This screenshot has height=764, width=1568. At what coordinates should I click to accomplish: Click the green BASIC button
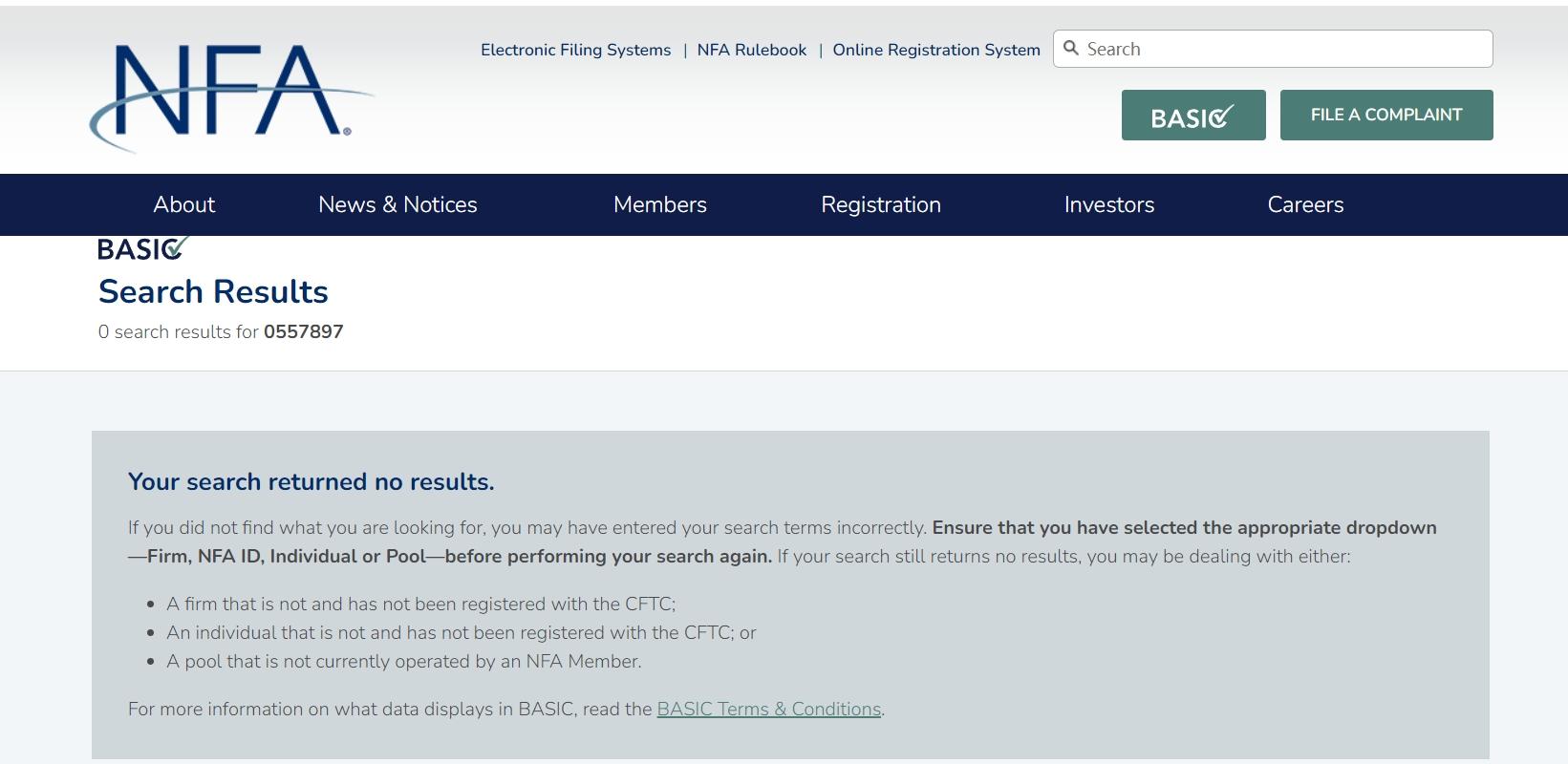(x=1193, y=116)
